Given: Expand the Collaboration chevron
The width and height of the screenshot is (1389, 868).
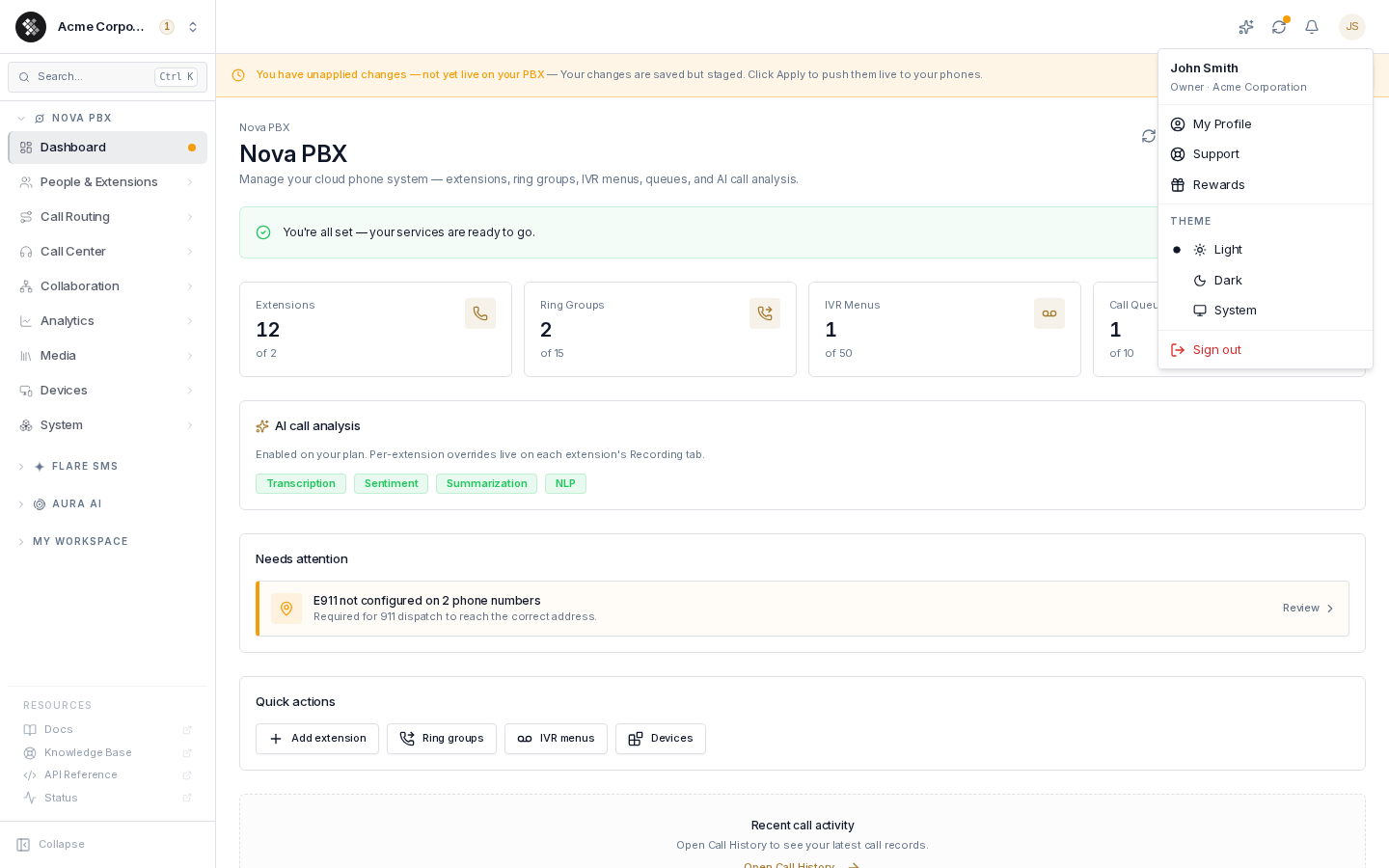Looking at the screenshot, I should point(190,286).
